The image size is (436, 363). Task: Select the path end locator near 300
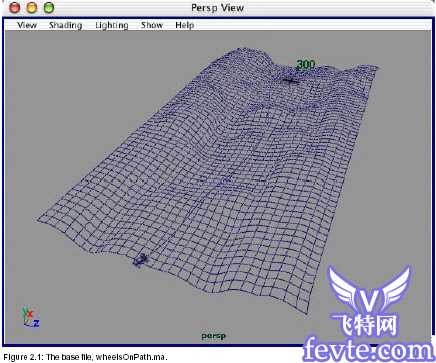291,80
